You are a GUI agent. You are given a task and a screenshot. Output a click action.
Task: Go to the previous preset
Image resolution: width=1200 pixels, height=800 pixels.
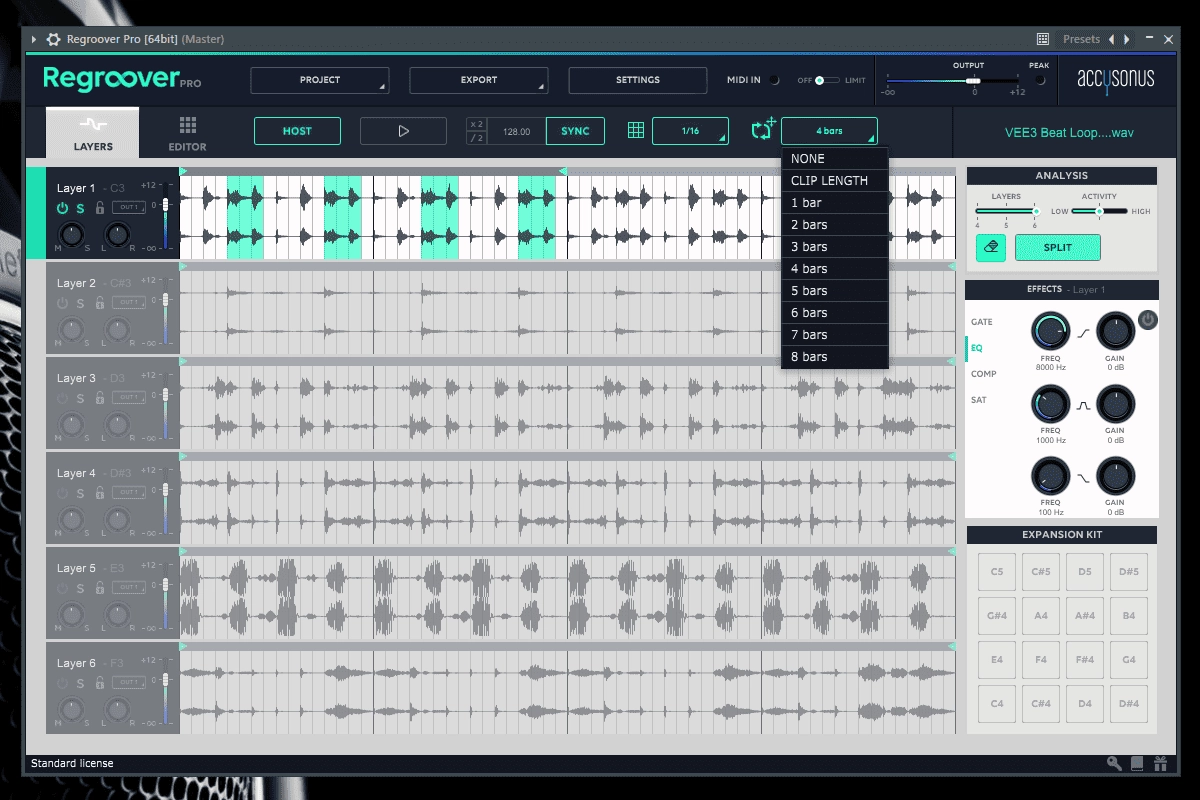point(1111,39)
